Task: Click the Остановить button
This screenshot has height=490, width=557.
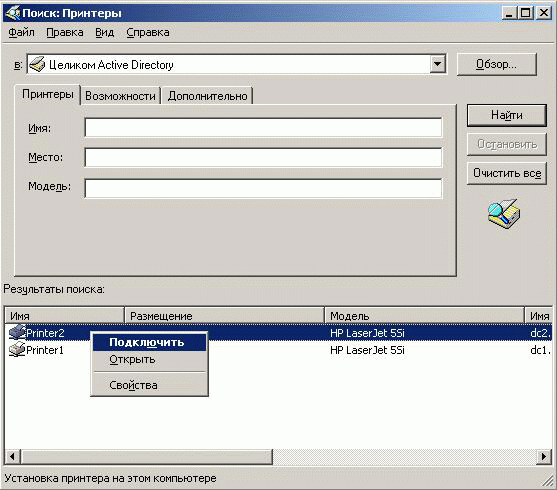Action: (x=507, y=144)
